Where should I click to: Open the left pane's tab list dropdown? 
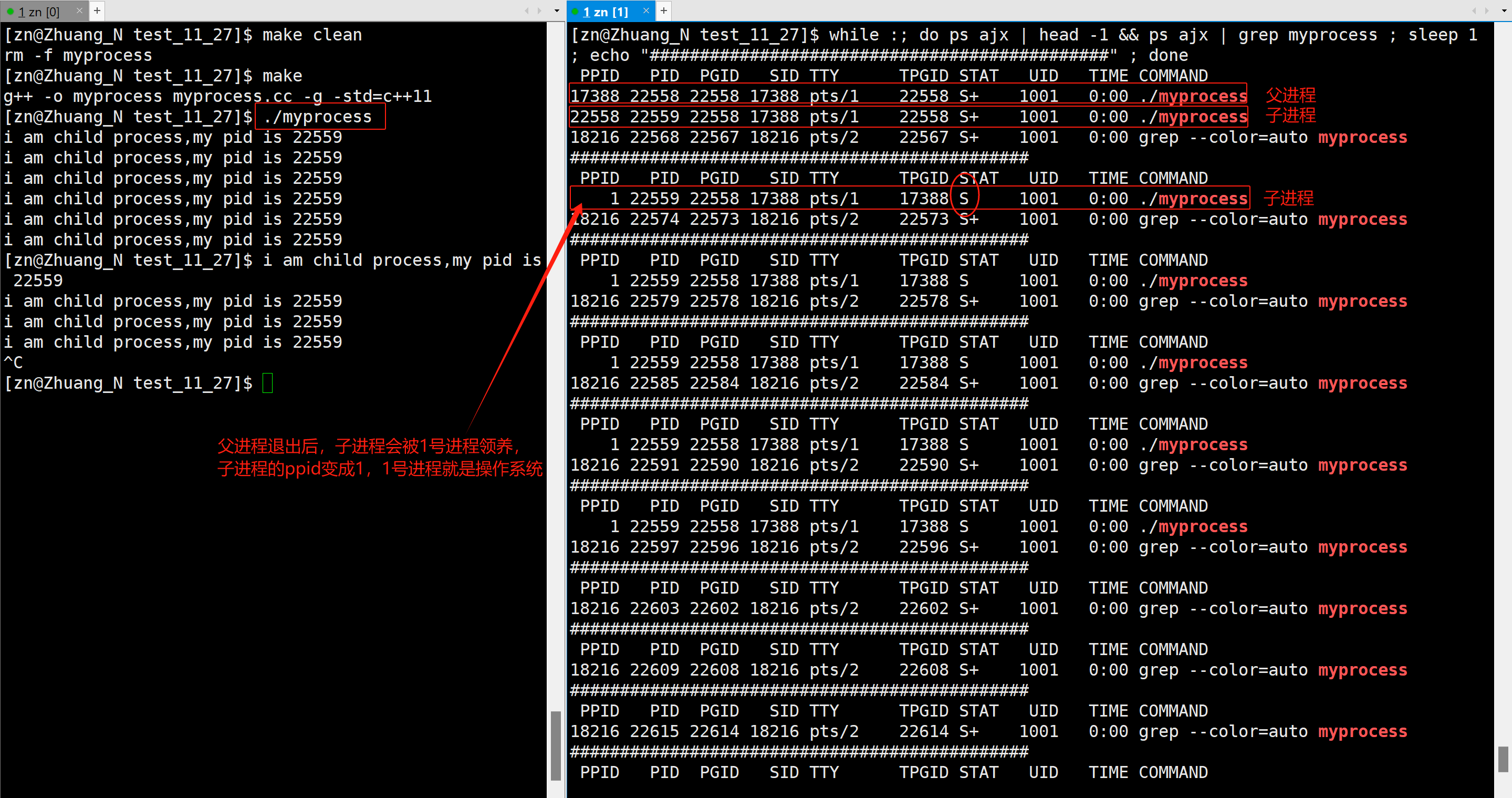pyautogui.click(x=557, y=11)
